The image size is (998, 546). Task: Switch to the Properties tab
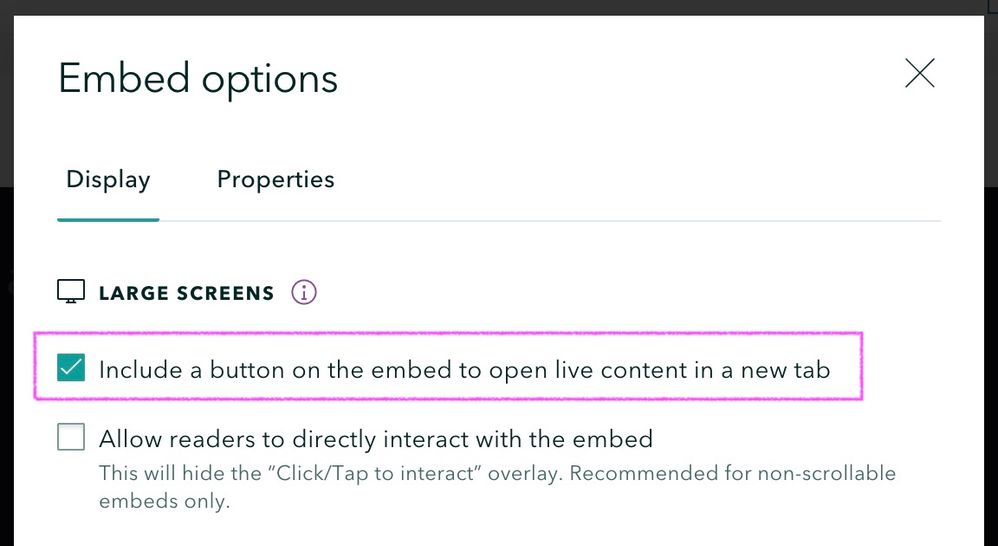[x=275, y=180]
